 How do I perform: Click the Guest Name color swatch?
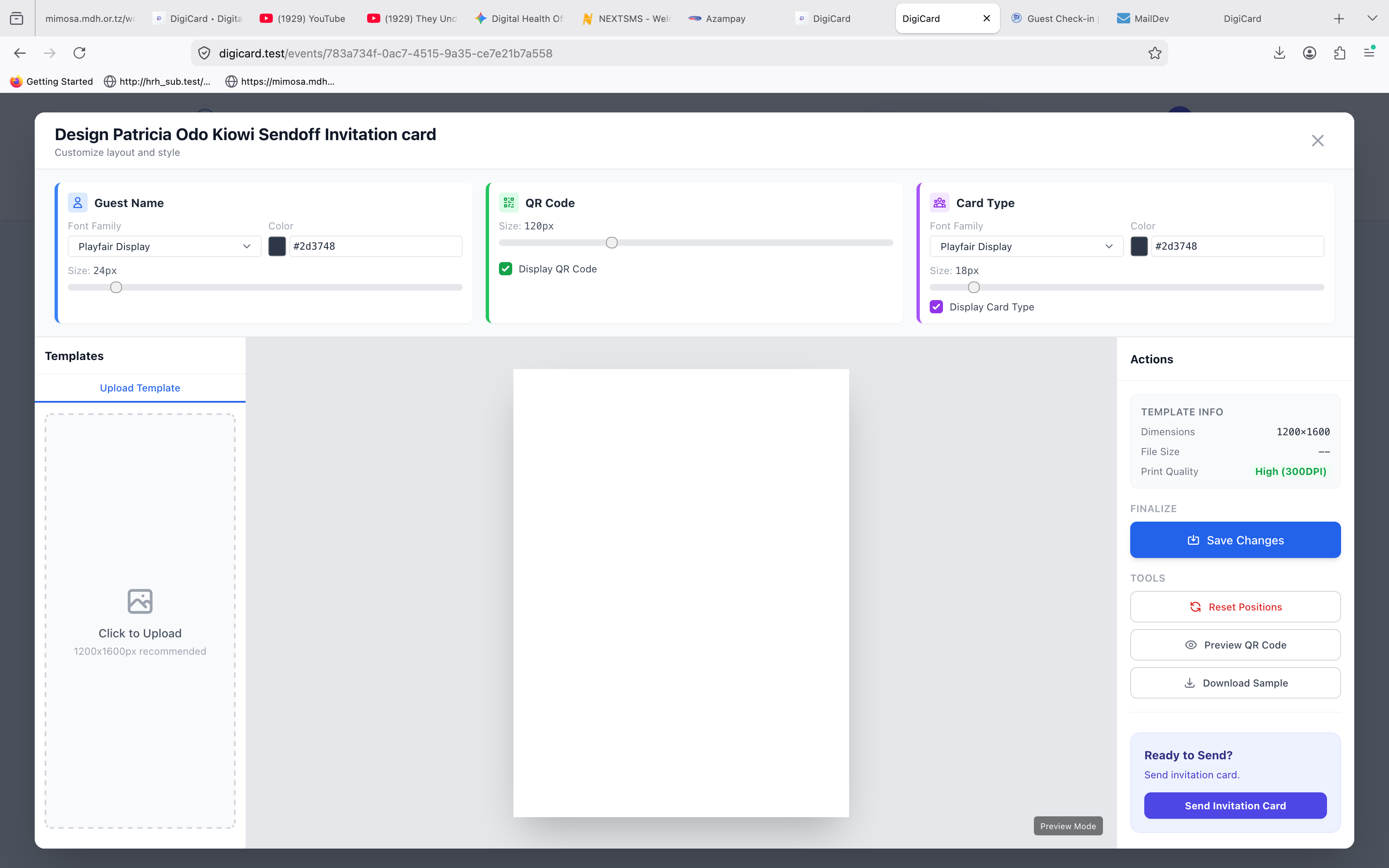(277, 246)
